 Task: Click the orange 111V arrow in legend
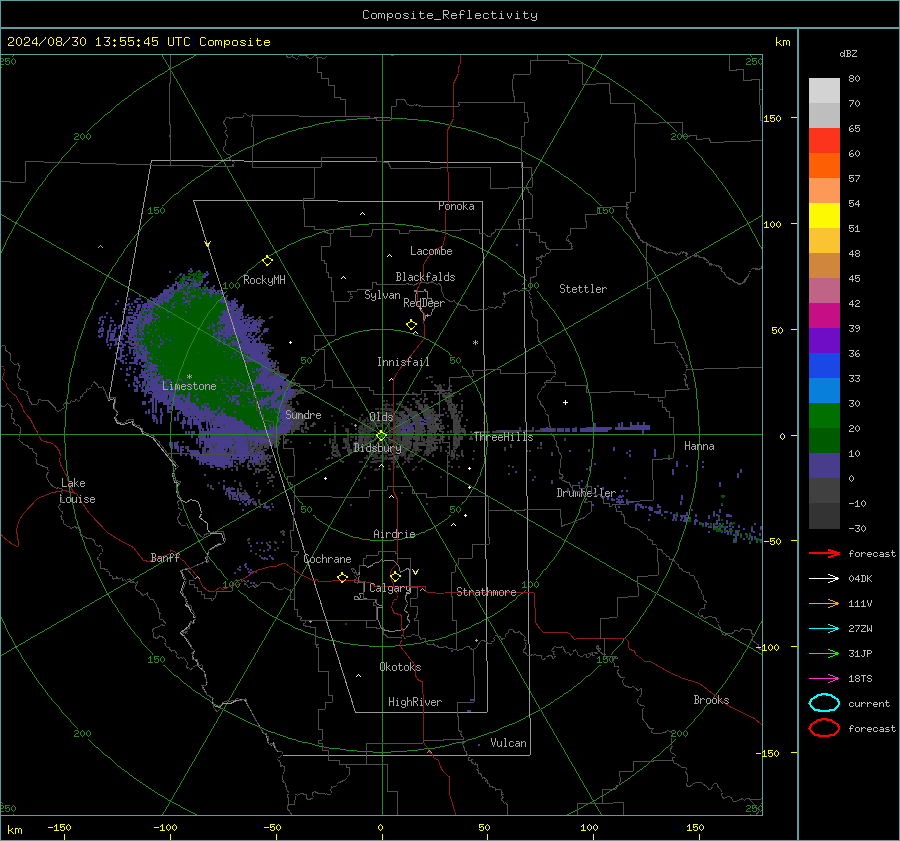(x=824, y=603)
